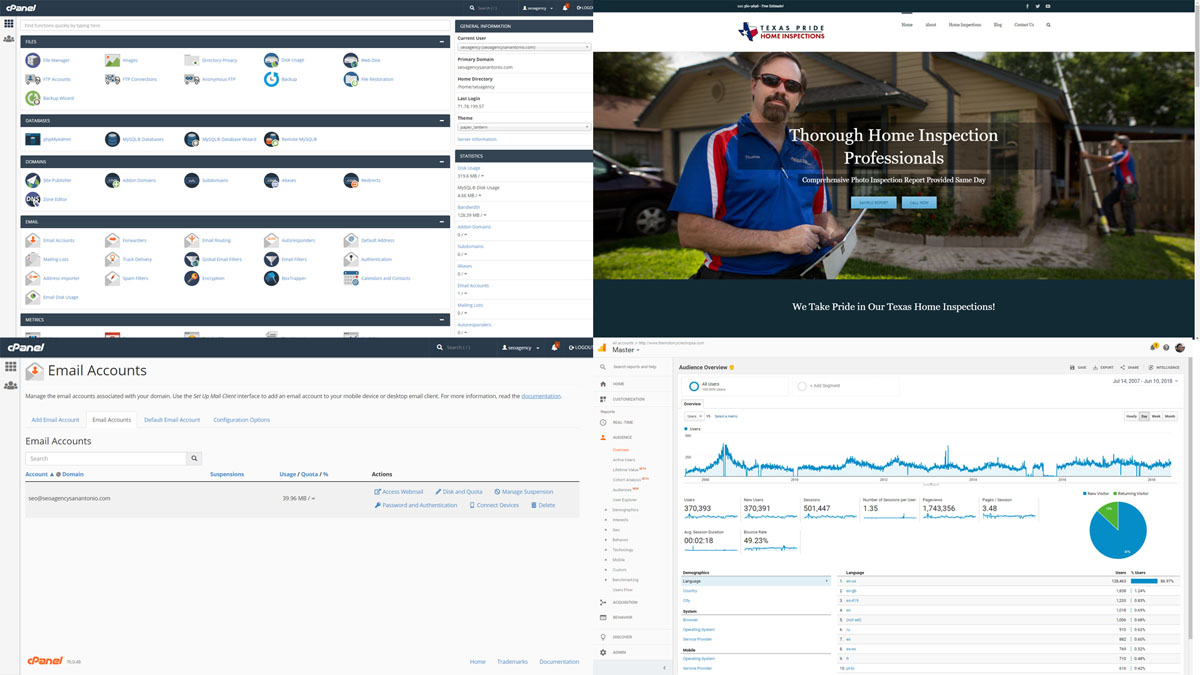
Task: Click the cPanel find functions search box
Action: tap(234, 25)
